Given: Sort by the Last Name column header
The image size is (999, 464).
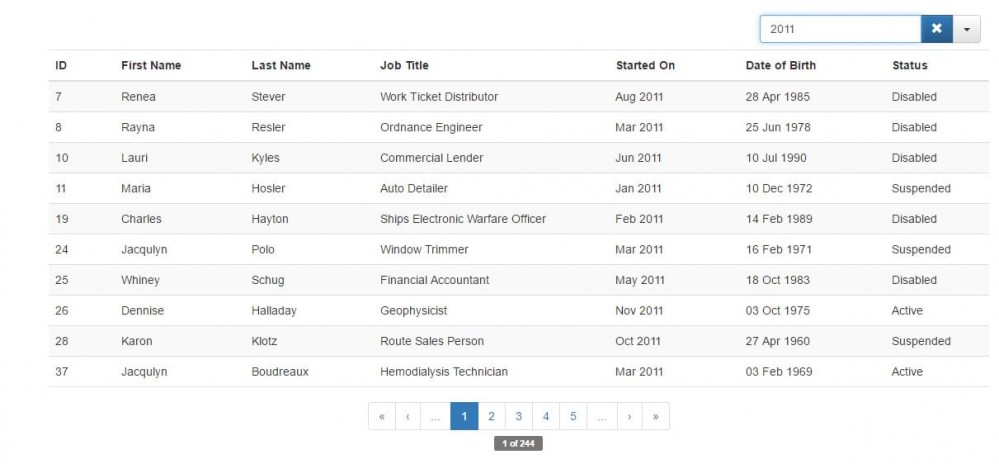Looking at the screenshot, I should (x=281, y=66).
